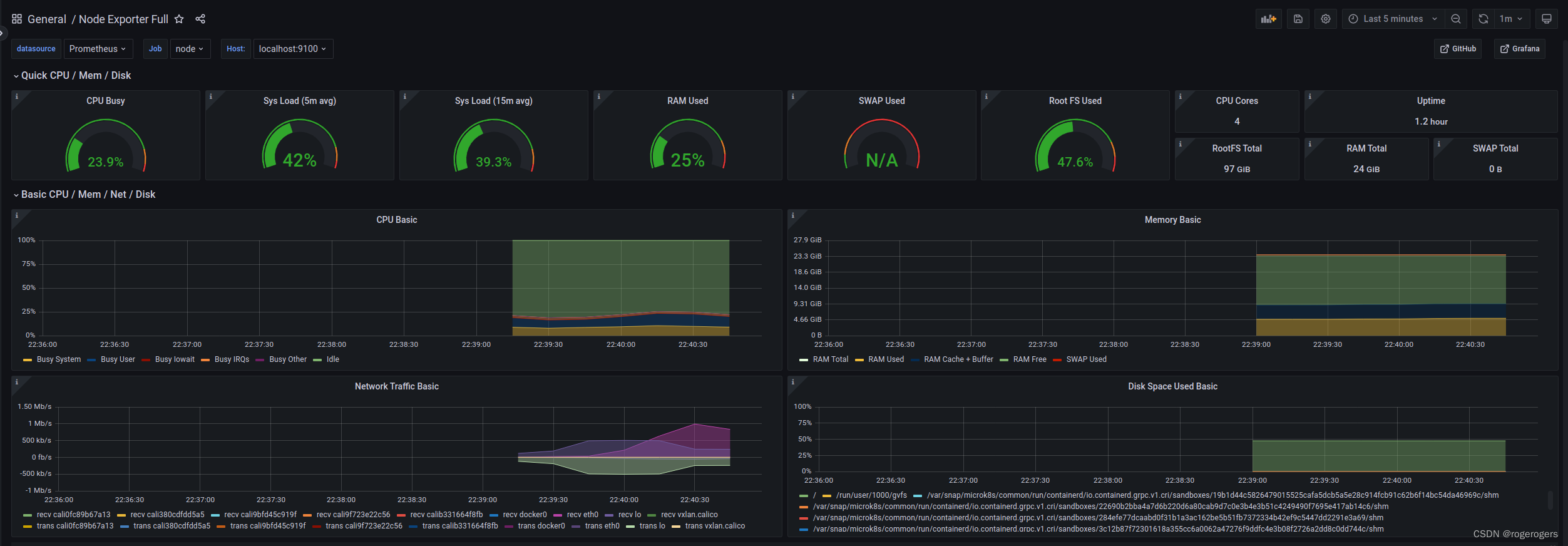
Task: Toggle the Busy User legend series
Action: coord(118,359)
